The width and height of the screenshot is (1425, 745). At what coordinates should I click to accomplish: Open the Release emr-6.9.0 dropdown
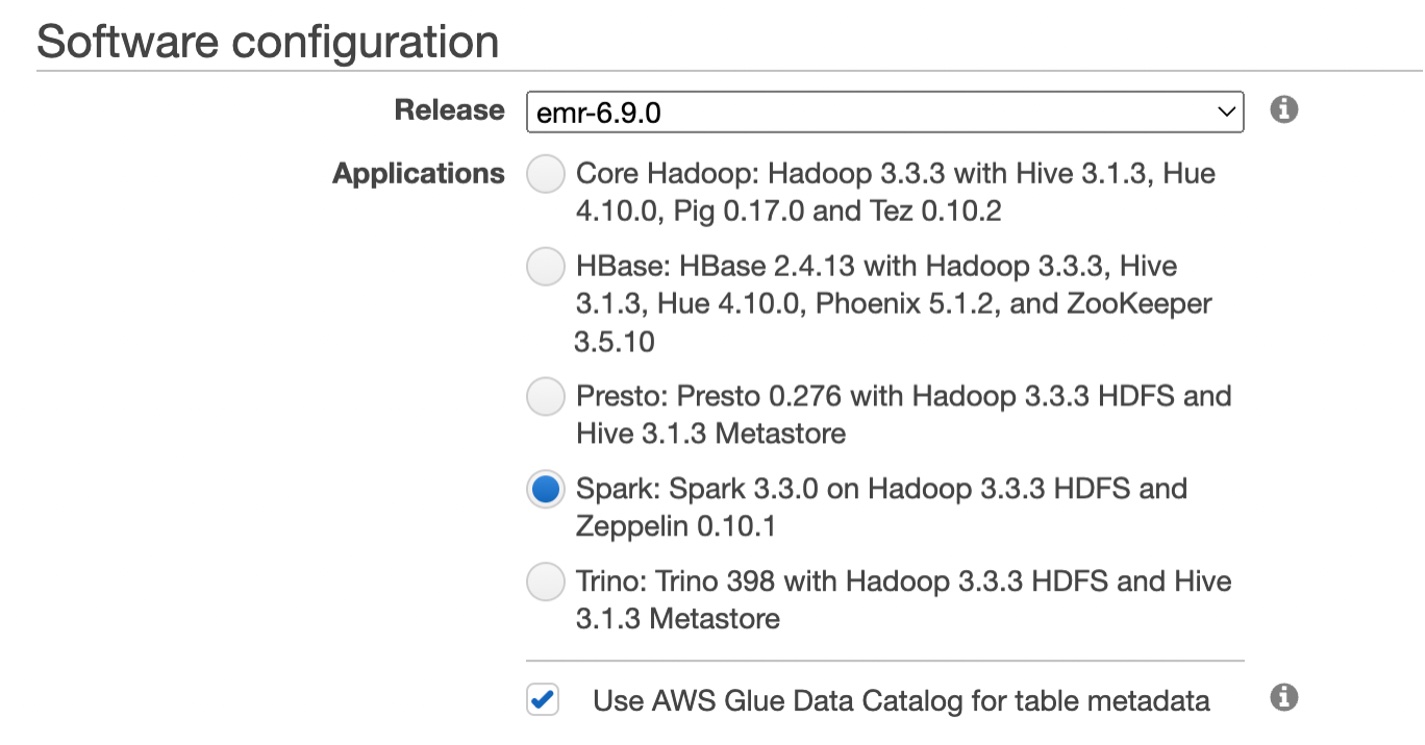[x=885, y=112]
